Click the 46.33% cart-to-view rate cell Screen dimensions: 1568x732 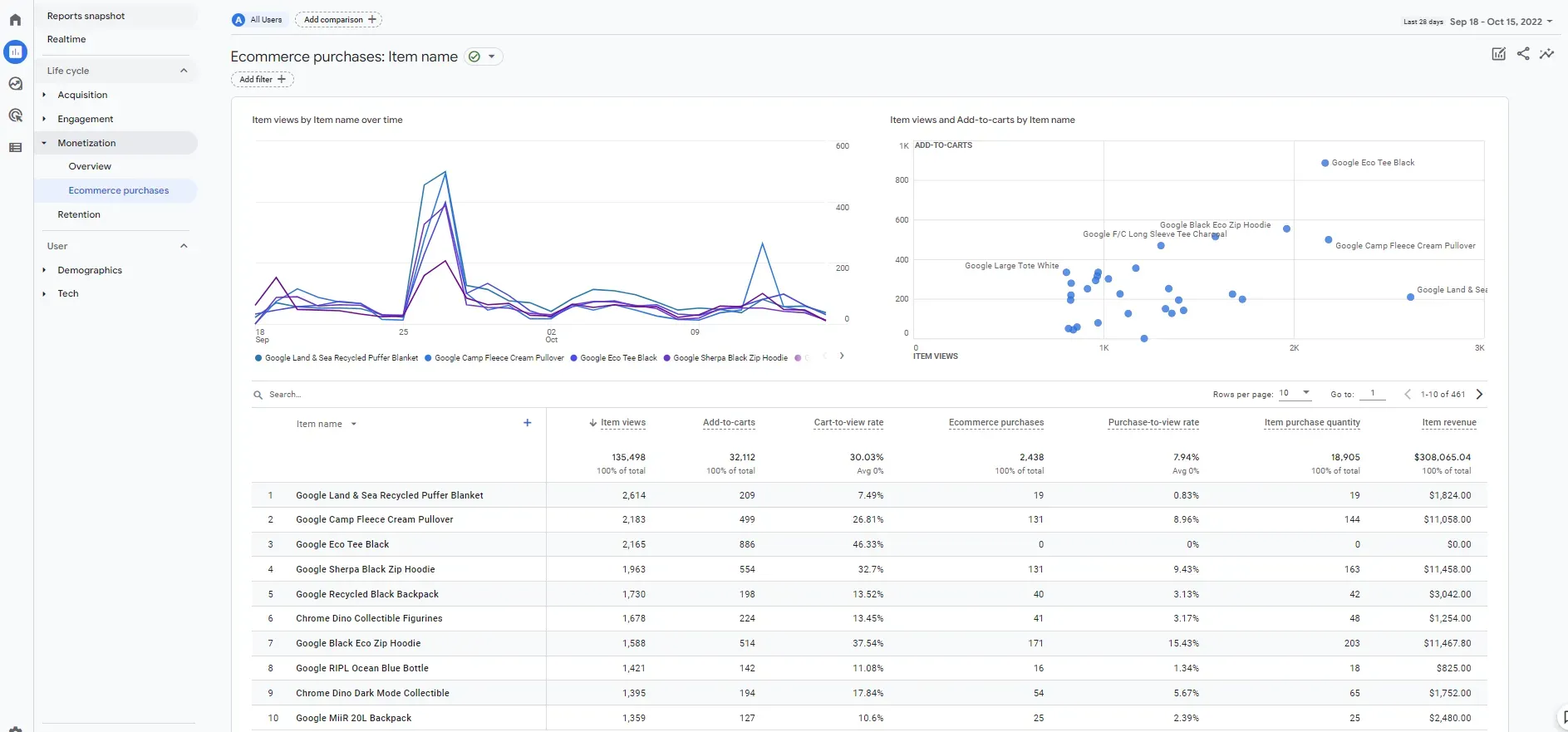point(868,544)
